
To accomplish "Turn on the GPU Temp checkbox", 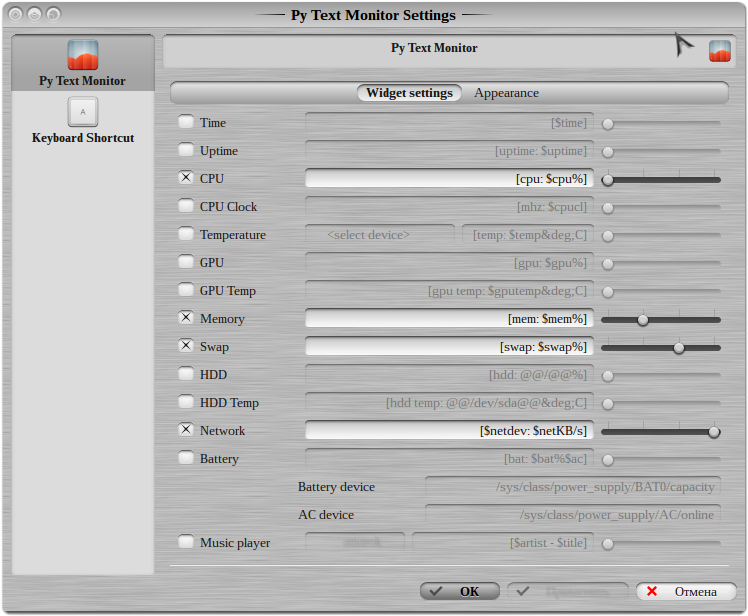I will pyautogui.click(x=186, y=291).
